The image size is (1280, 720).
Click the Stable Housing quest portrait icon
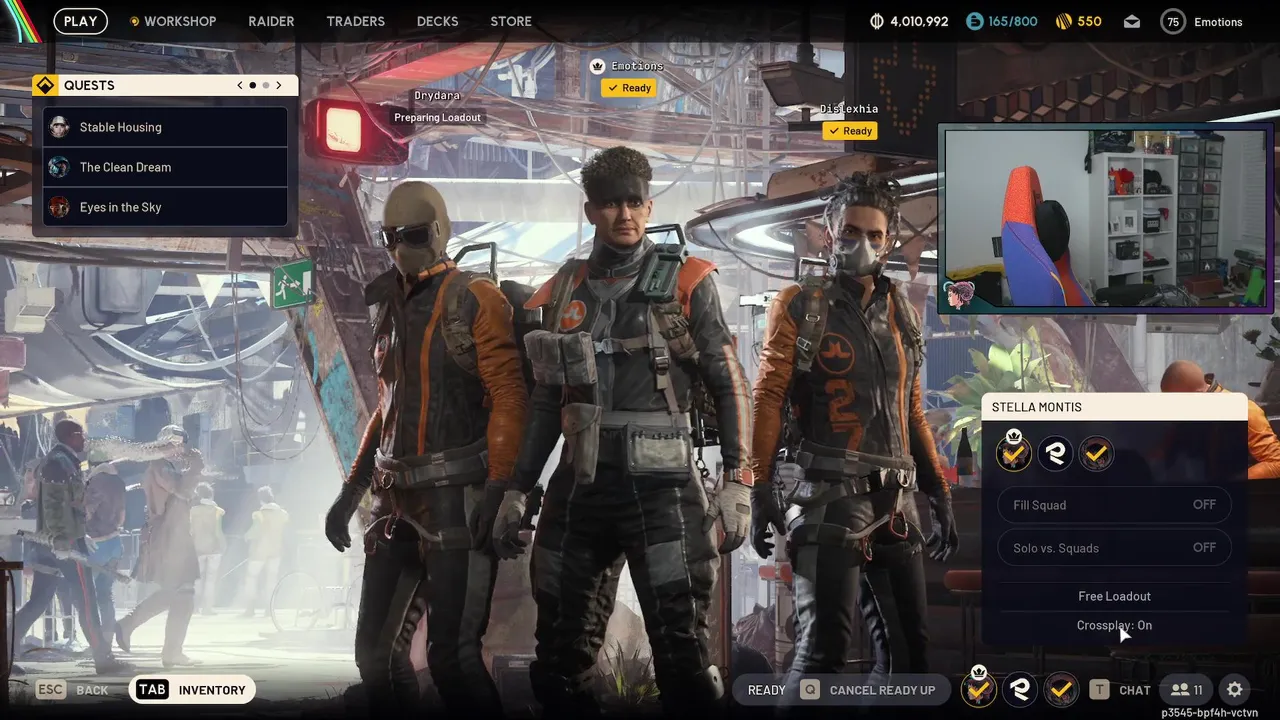pos(59,127)
